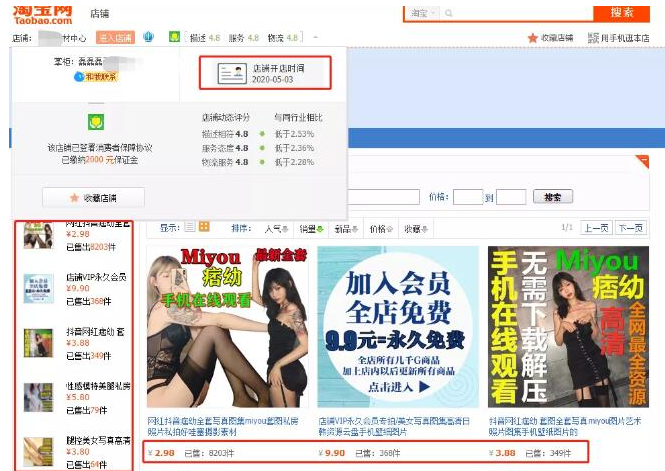Click the 下一页 button
Image resolution: width=665 pixels, height=471 pixels.
pos(630,228)
